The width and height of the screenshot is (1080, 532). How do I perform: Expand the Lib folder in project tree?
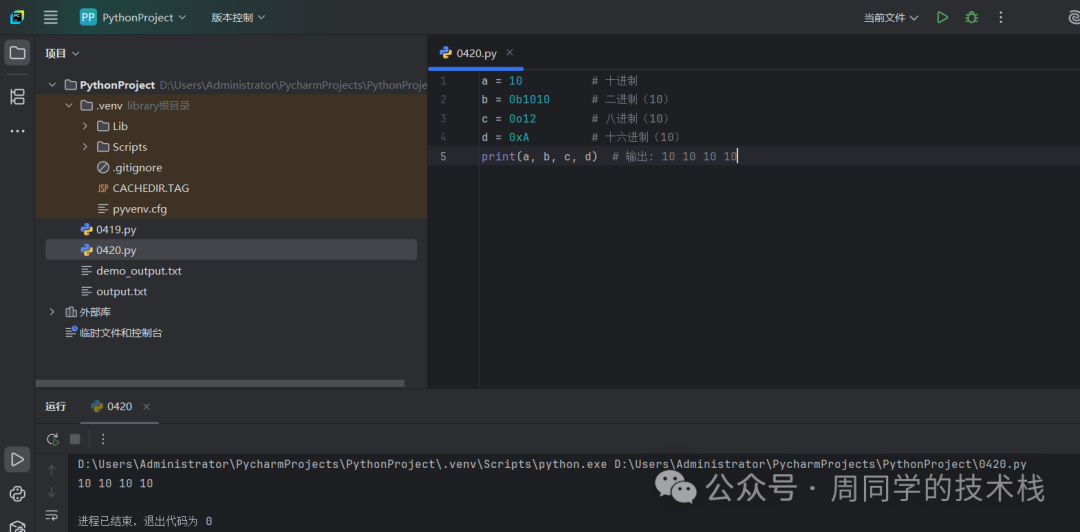point(85,126)
